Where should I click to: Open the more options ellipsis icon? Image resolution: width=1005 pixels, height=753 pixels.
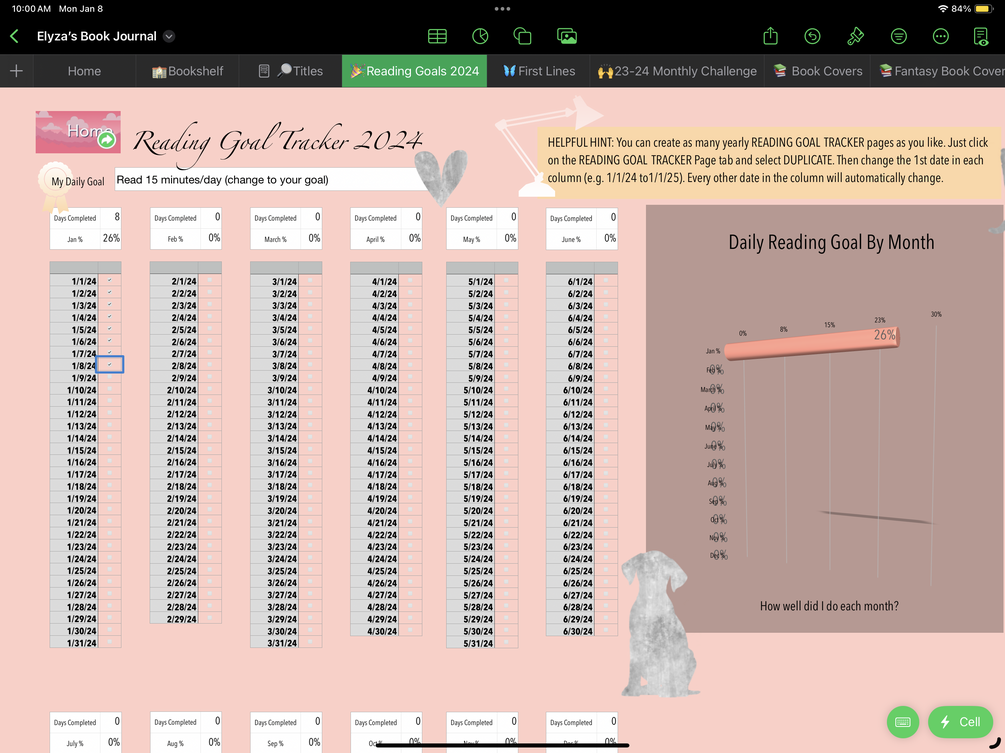click(940, 37)
